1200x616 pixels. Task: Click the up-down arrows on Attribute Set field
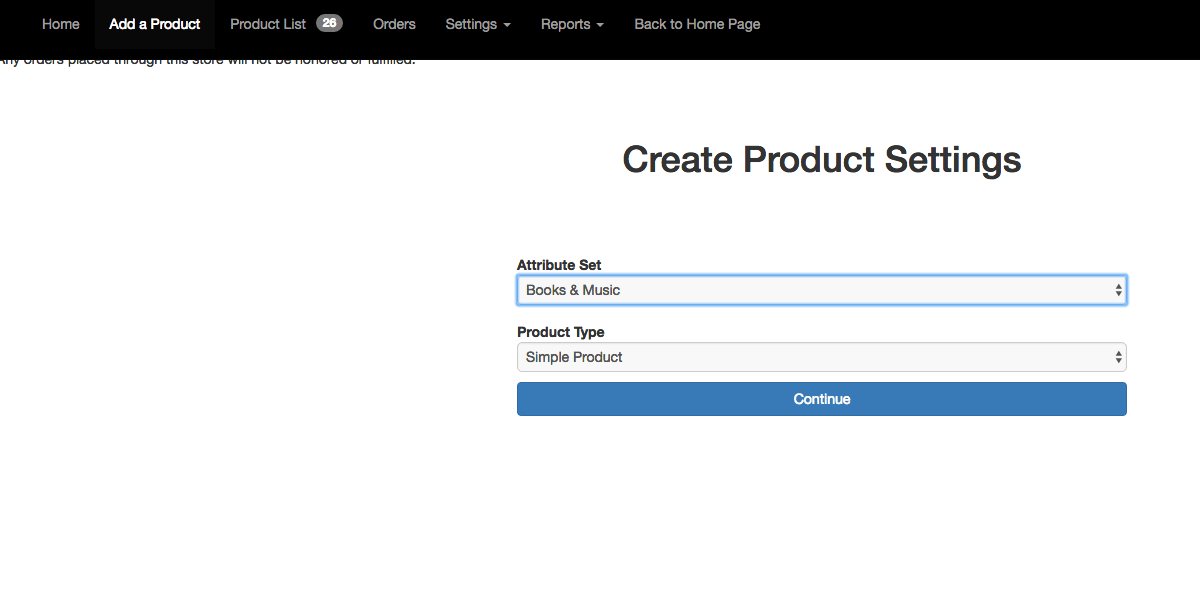[1118, 290]
